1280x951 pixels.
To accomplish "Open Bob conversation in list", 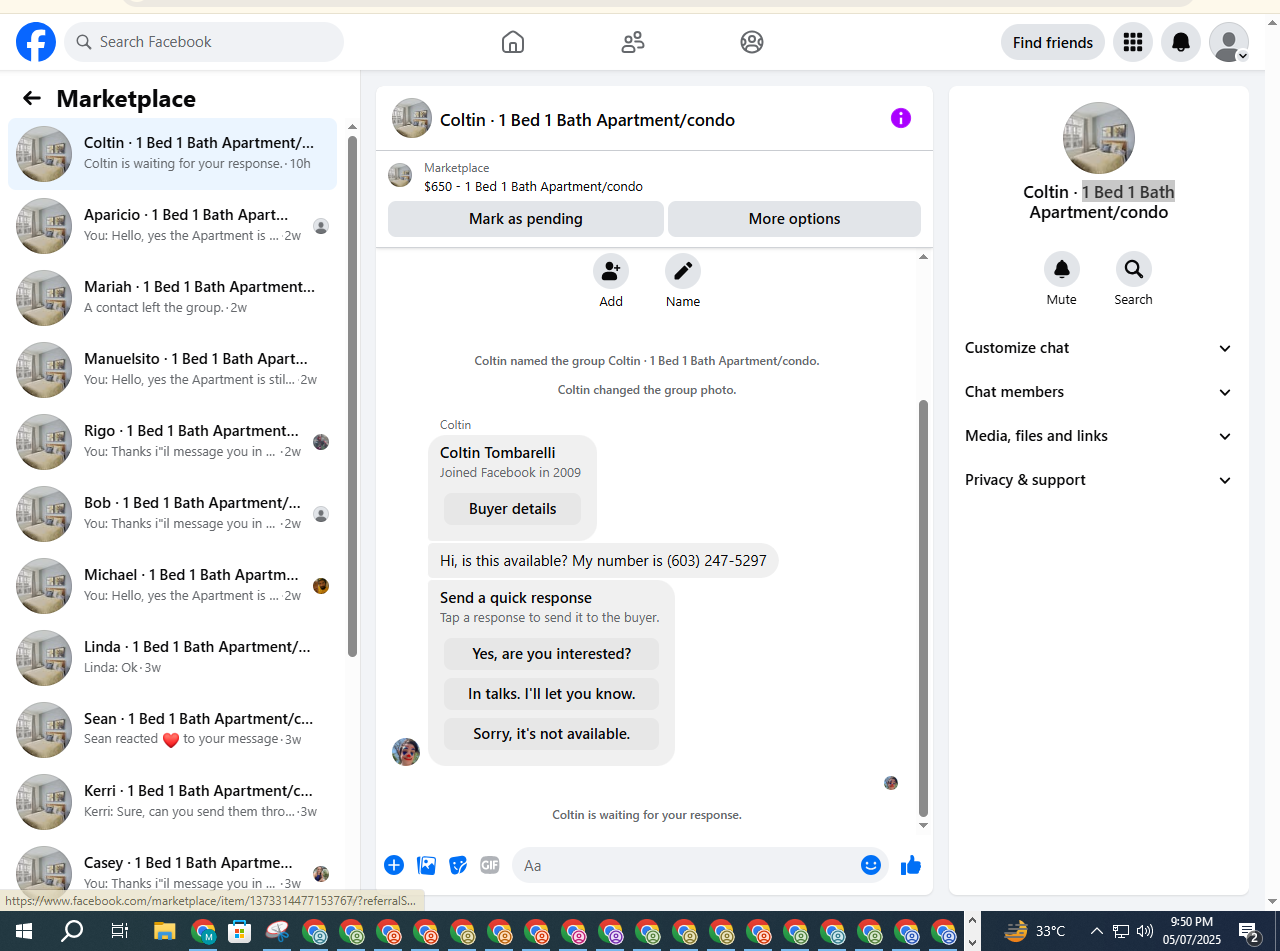I will 172,514.
